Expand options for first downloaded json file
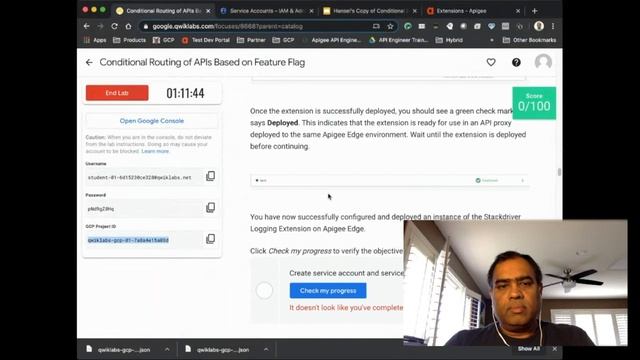This screenshot has height=360, width=640. (167, 349)
